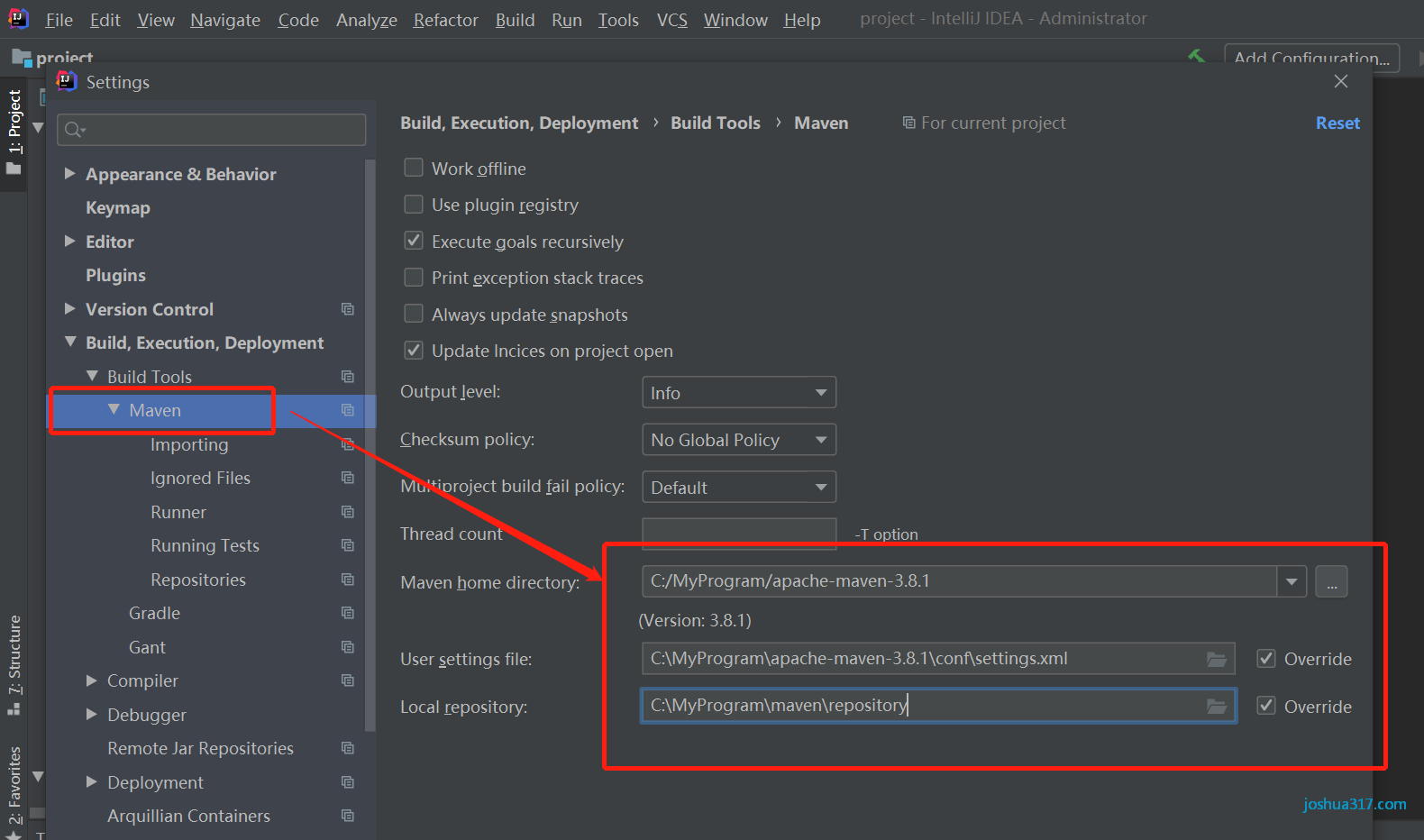Click project-level icon next to Repositories
Viewport: 1424px width, 840px height.
pos(348,580)
